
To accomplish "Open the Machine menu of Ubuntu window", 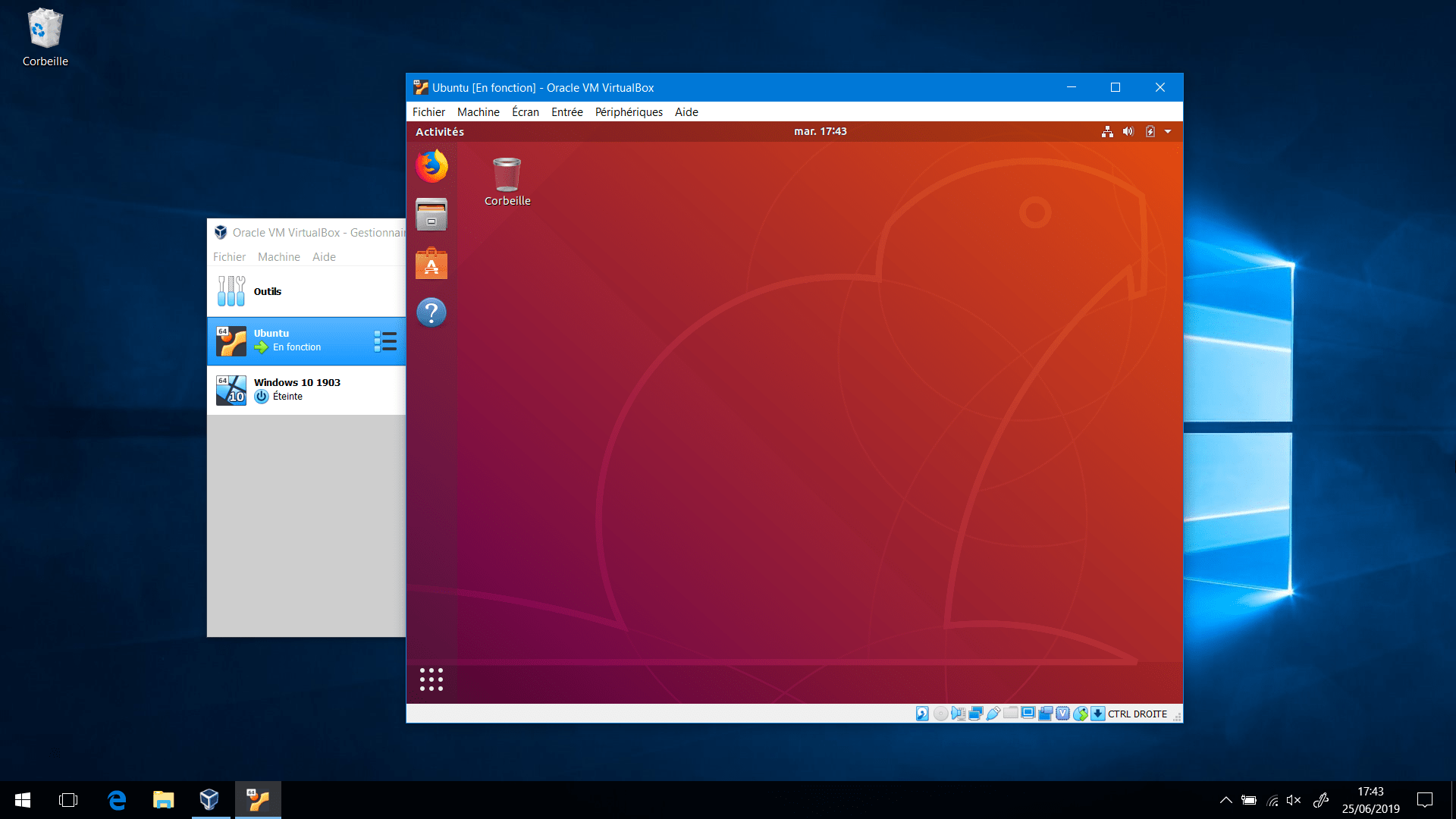I will 479,112.
